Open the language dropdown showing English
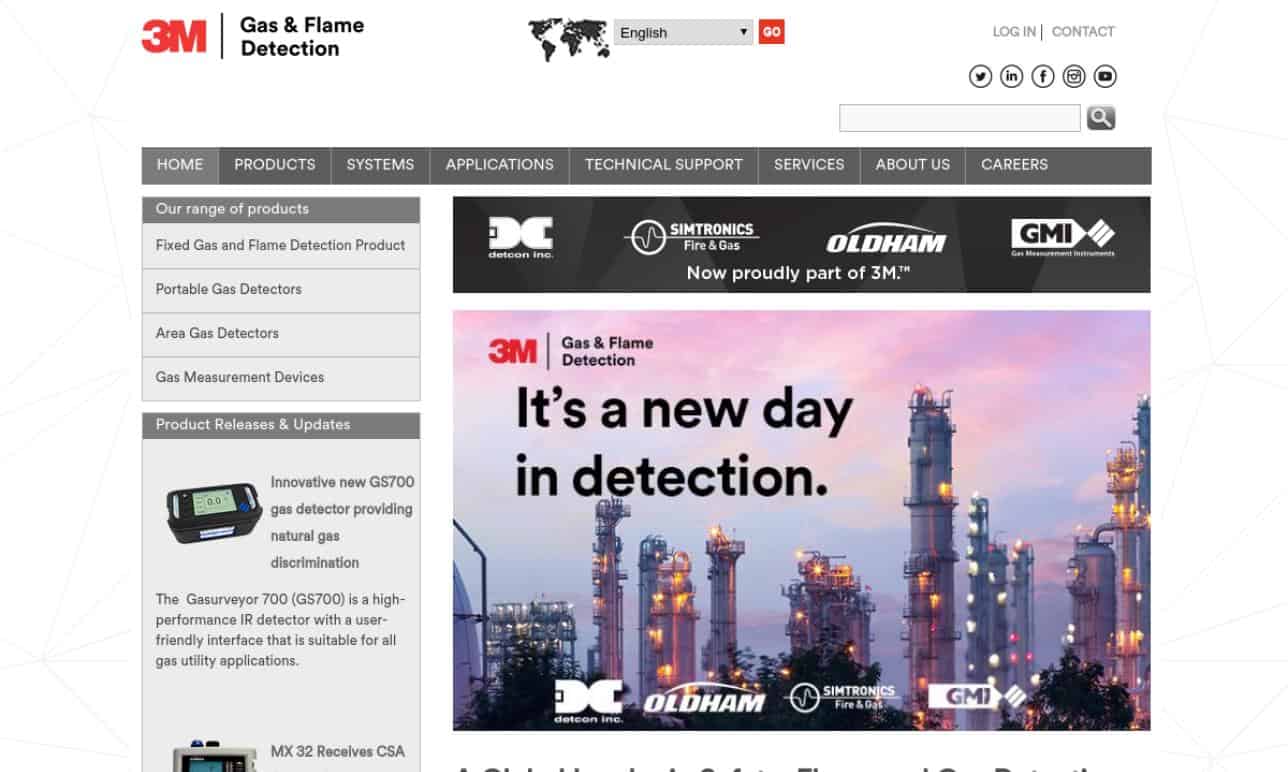 tap(683, 32)
